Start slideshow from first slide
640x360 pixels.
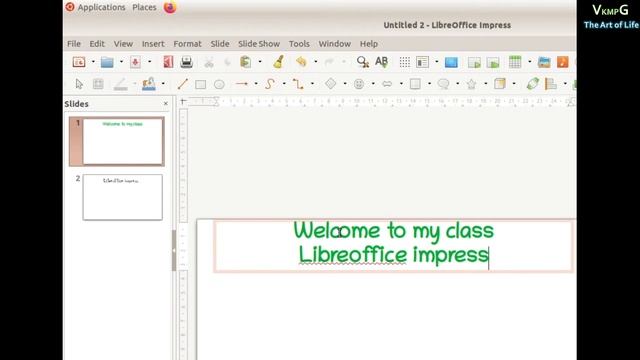[474, 62]
